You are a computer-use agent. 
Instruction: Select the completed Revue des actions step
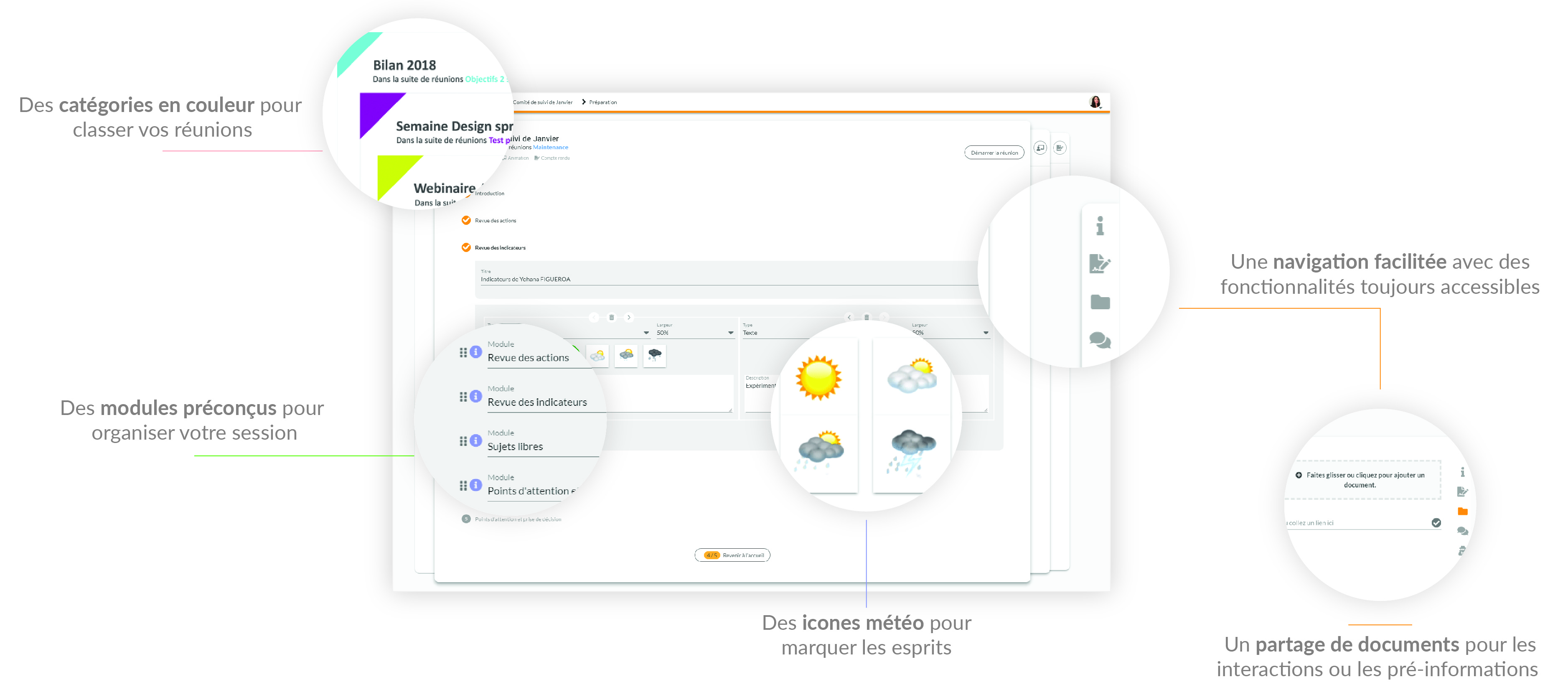(x=489, y=221)
